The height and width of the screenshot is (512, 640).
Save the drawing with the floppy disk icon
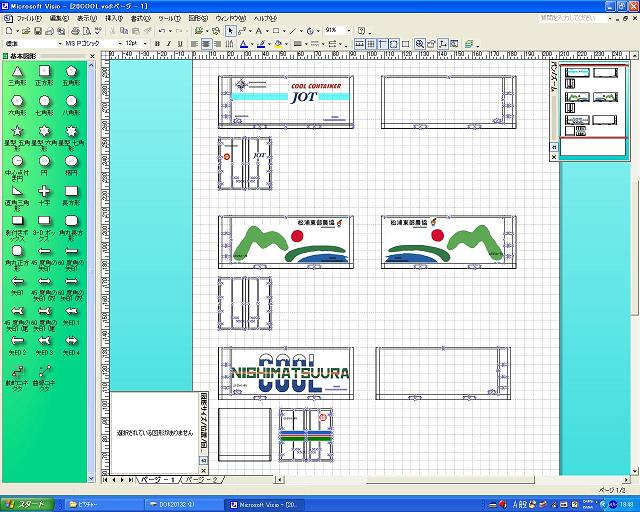click(38, 31)
